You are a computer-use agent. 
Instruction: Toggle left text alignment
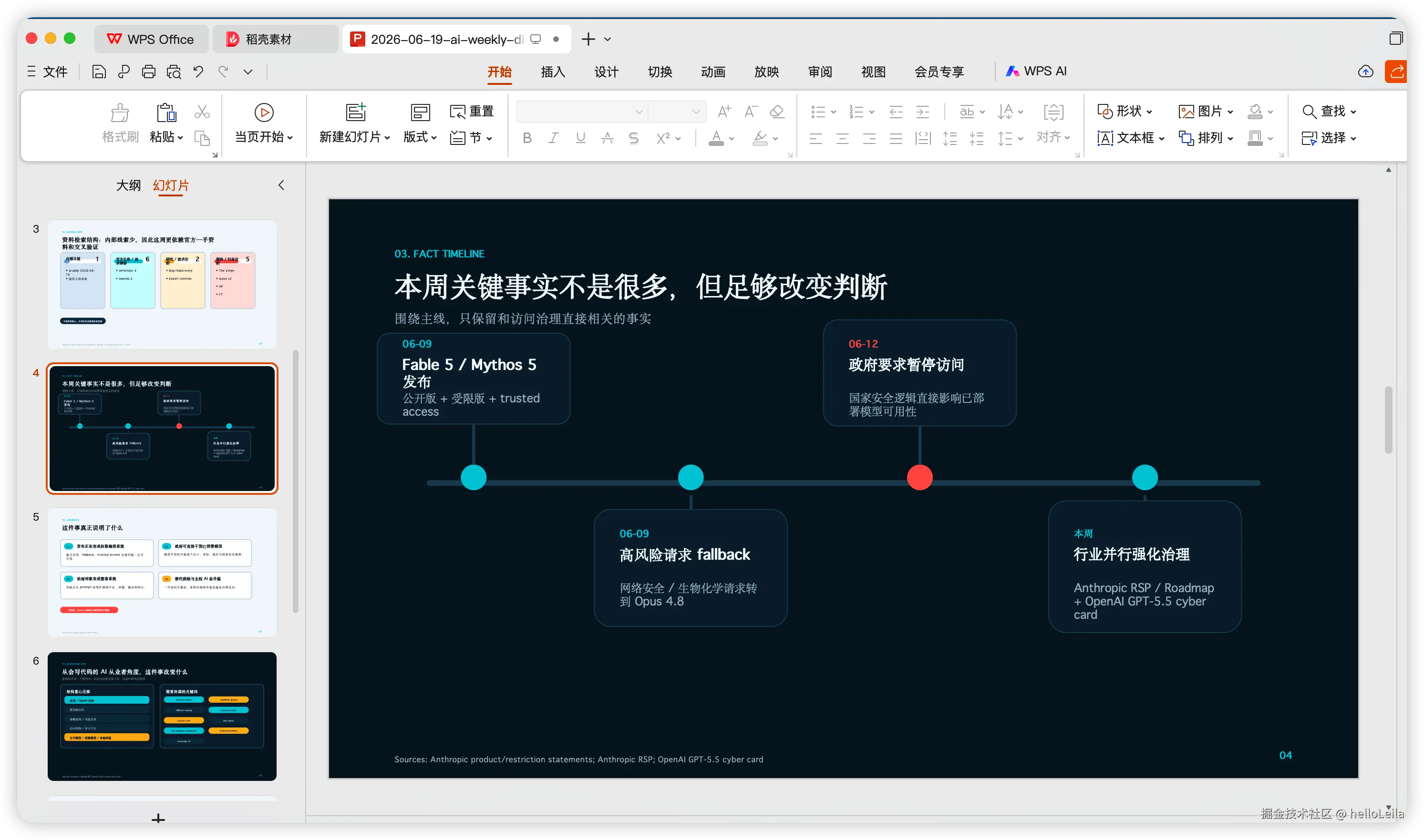[816, 138]
